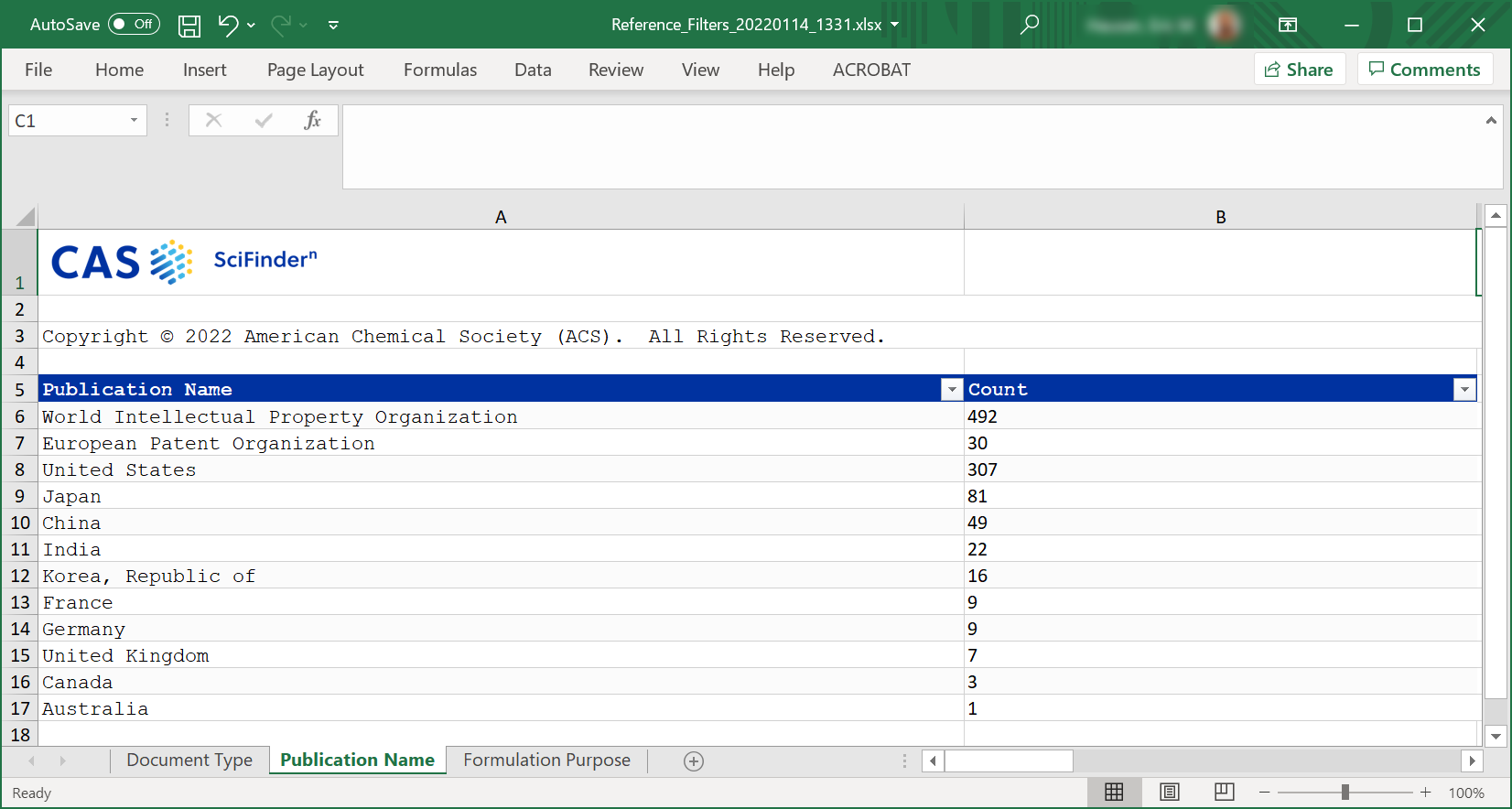This screenshot has height=809, width=1512.
Task: Select the 'Australia' cell
Action: (501, 708)
